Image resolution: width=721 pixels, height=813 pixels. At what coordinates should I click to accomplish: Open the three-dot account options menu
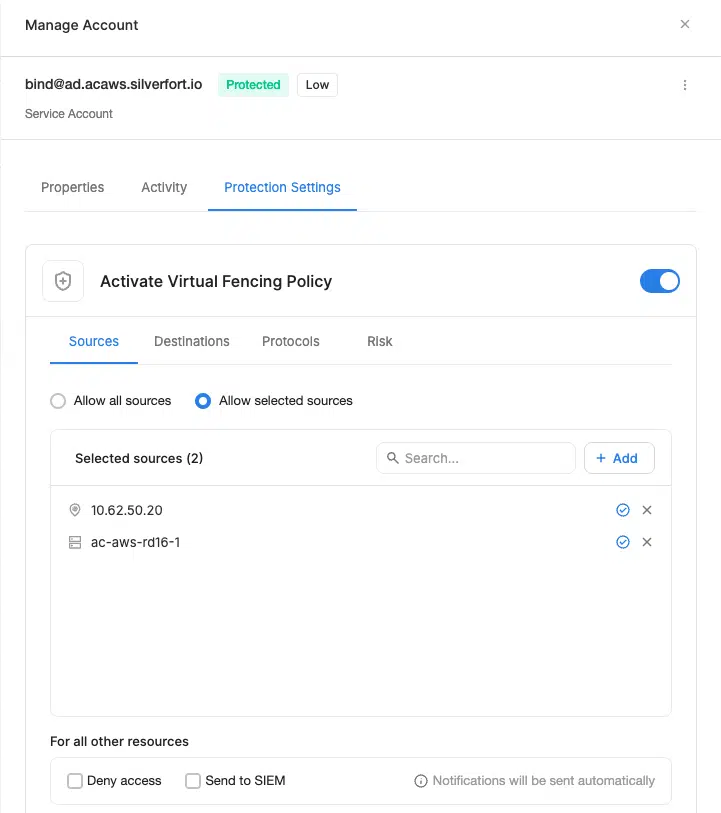point(685,85)
